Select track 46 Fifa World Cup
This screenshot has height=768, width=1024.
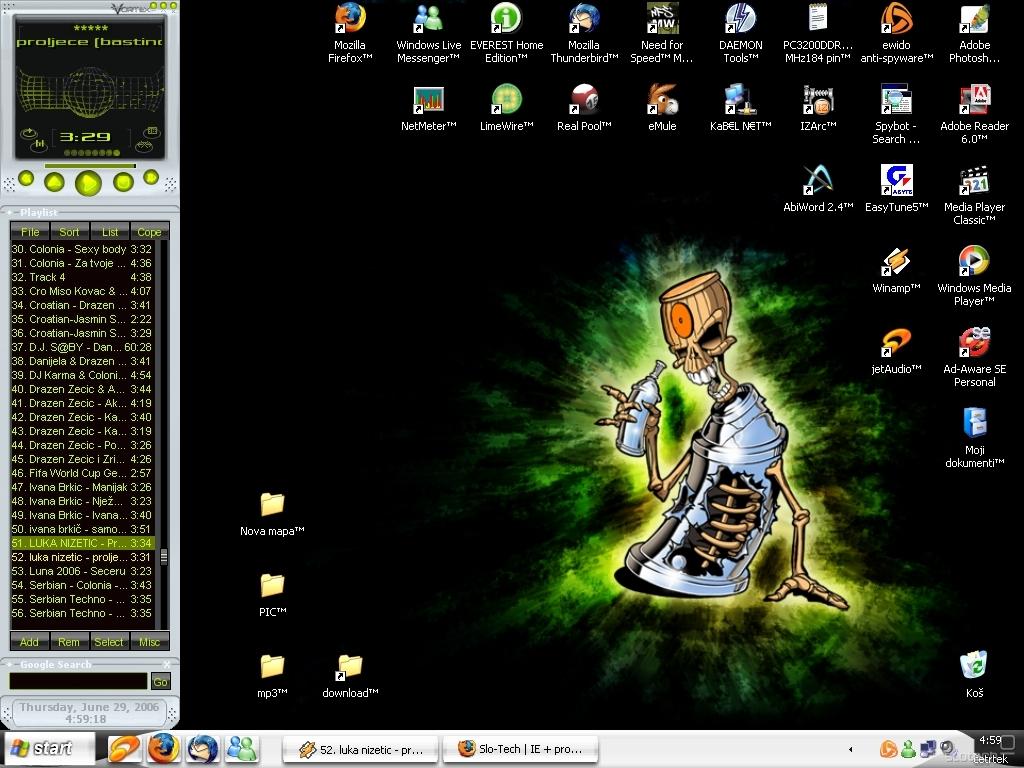(82, 473)
